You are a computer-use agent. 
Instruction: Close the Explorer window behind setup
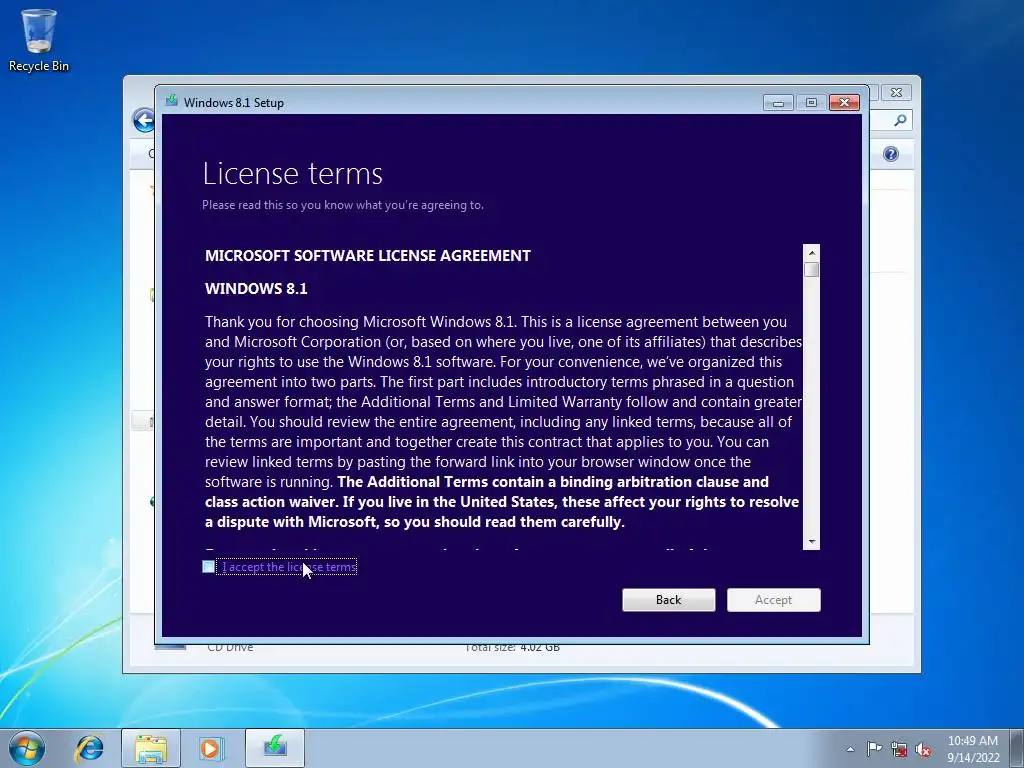(897, 93)
